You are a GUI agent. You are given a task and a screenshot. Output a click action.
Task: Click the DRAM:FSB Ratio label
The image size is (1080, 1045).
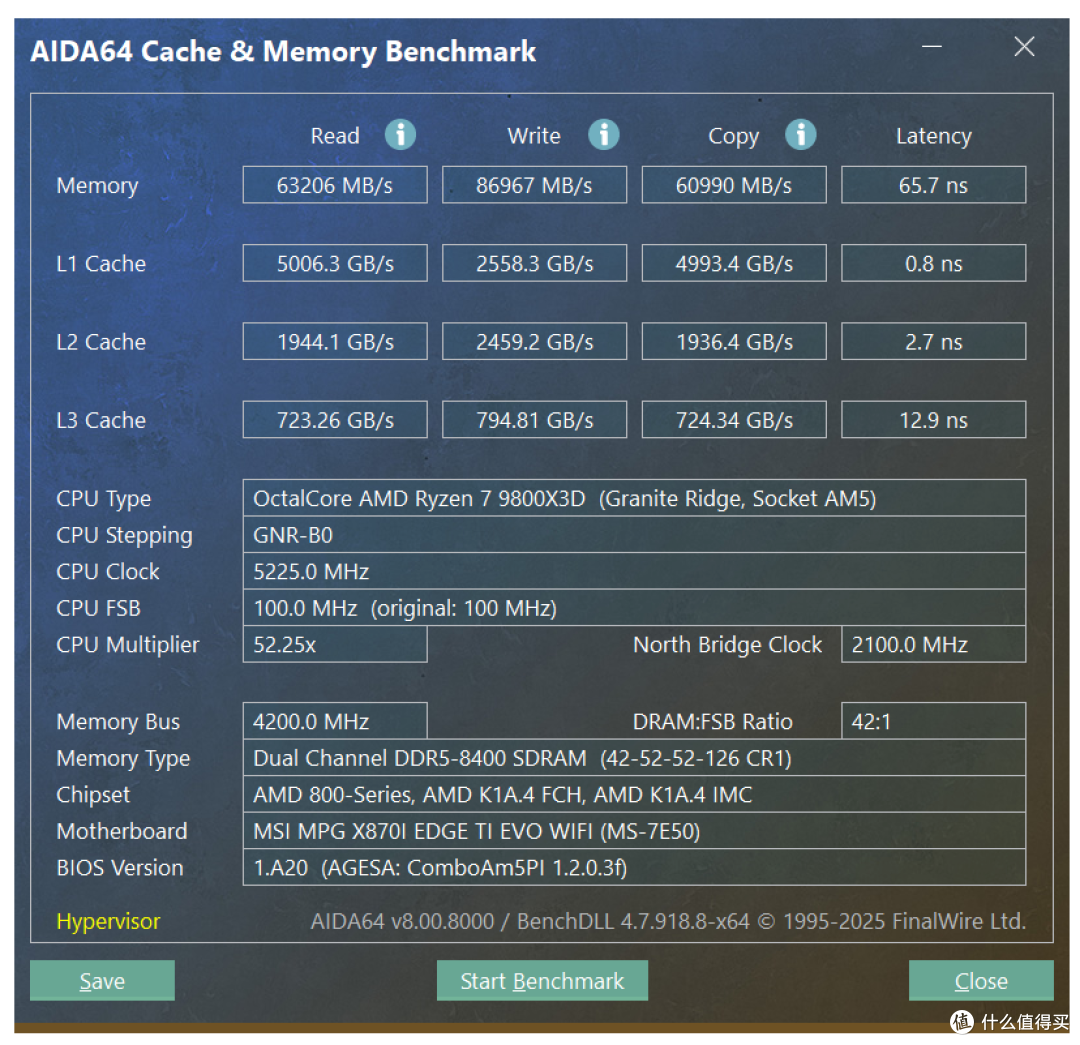pos(713,721)
